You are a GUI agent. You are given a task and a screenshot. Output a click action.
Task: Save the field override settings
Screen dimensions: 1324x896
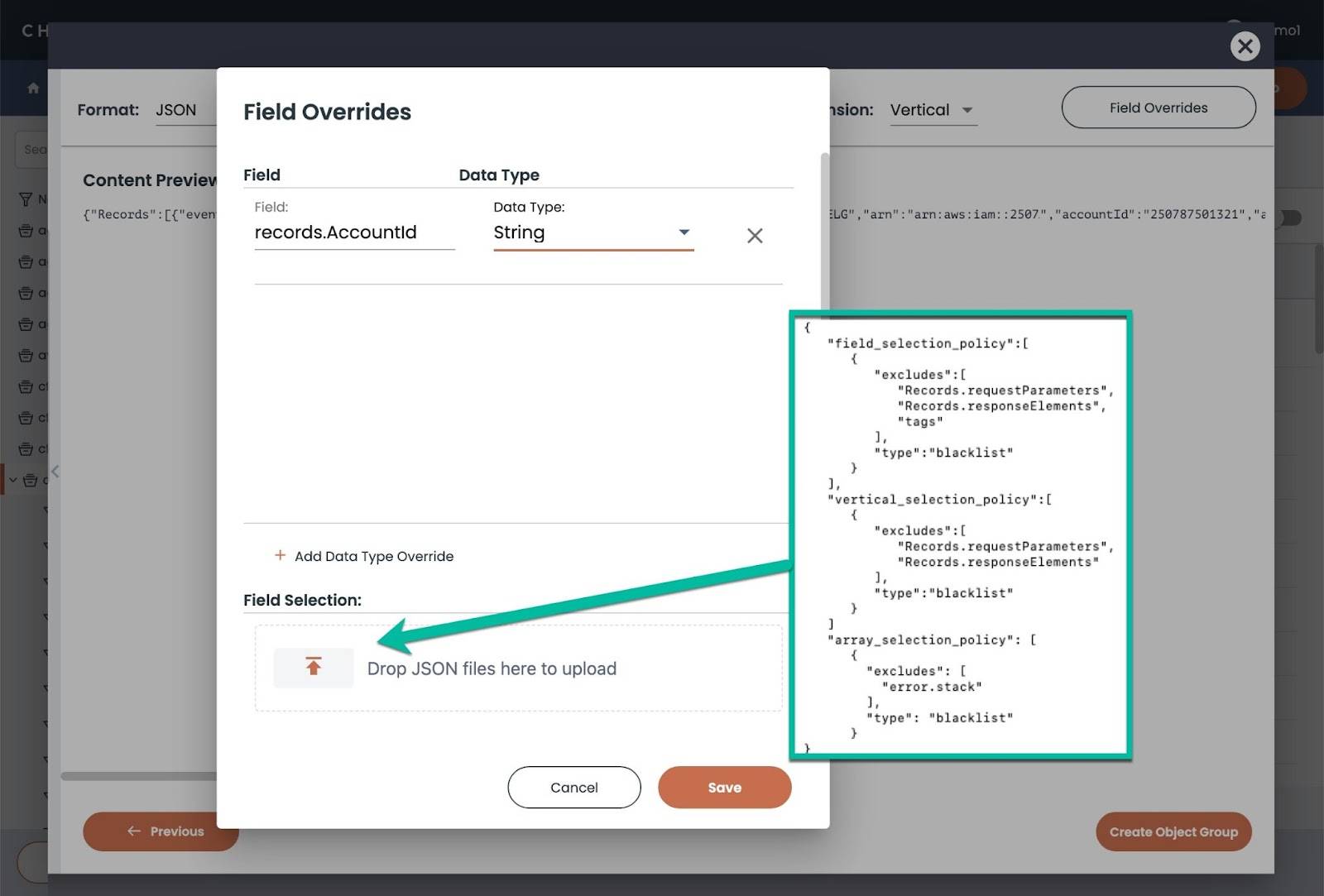click(x=724, y=787)
